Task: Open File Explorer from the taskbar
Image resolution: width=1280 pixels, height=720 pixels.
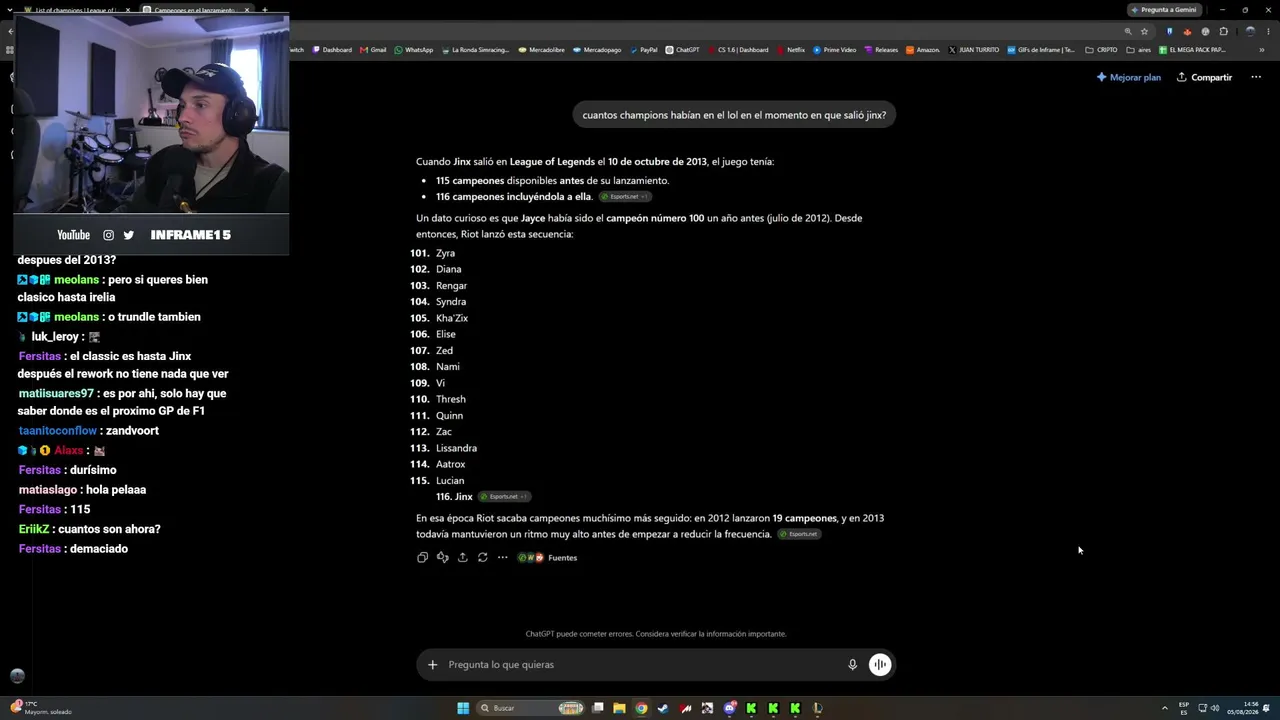Action: point(619,708)
